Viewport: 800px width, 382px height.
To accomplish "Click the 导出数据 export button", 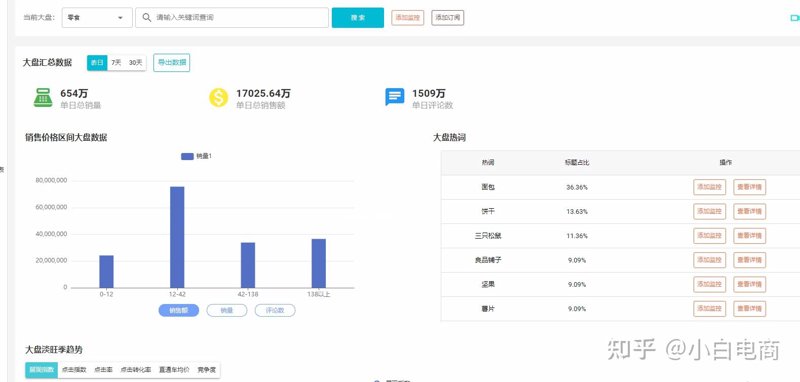I will [x=171, y=63].
